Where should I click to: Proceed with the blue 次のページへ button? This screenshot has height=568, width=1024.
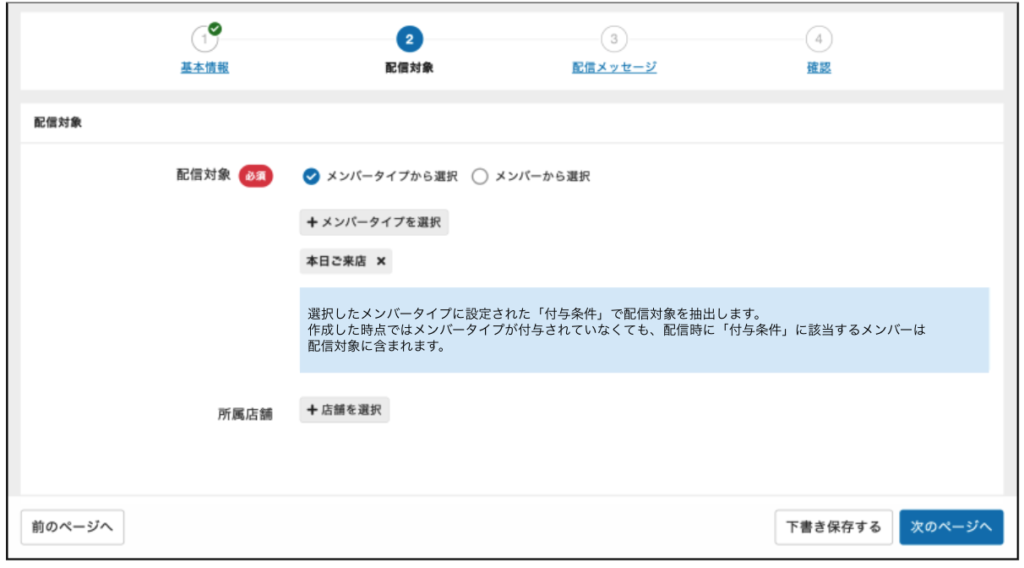[950, 527]
